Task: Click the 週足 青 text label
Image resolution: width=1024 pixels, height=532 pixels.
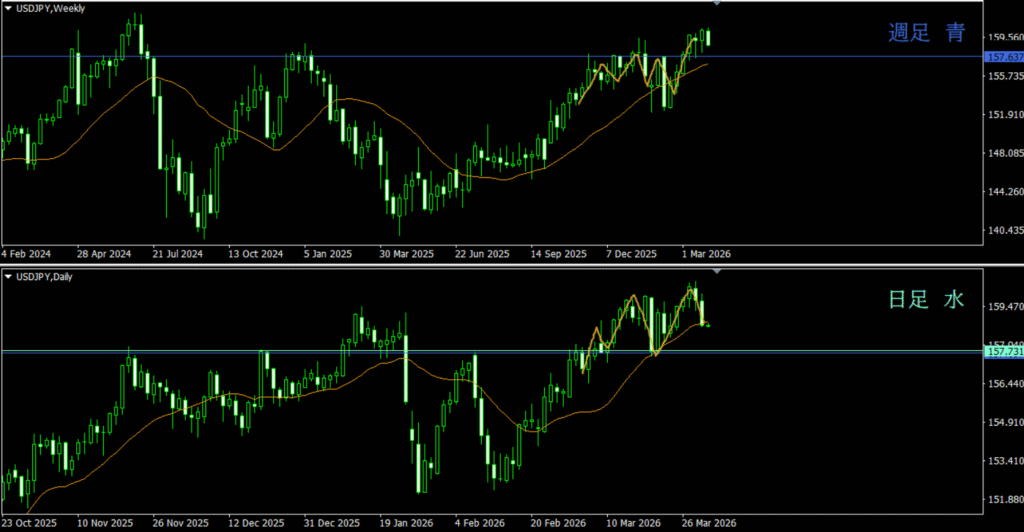Action: click(x=927, y=33)
